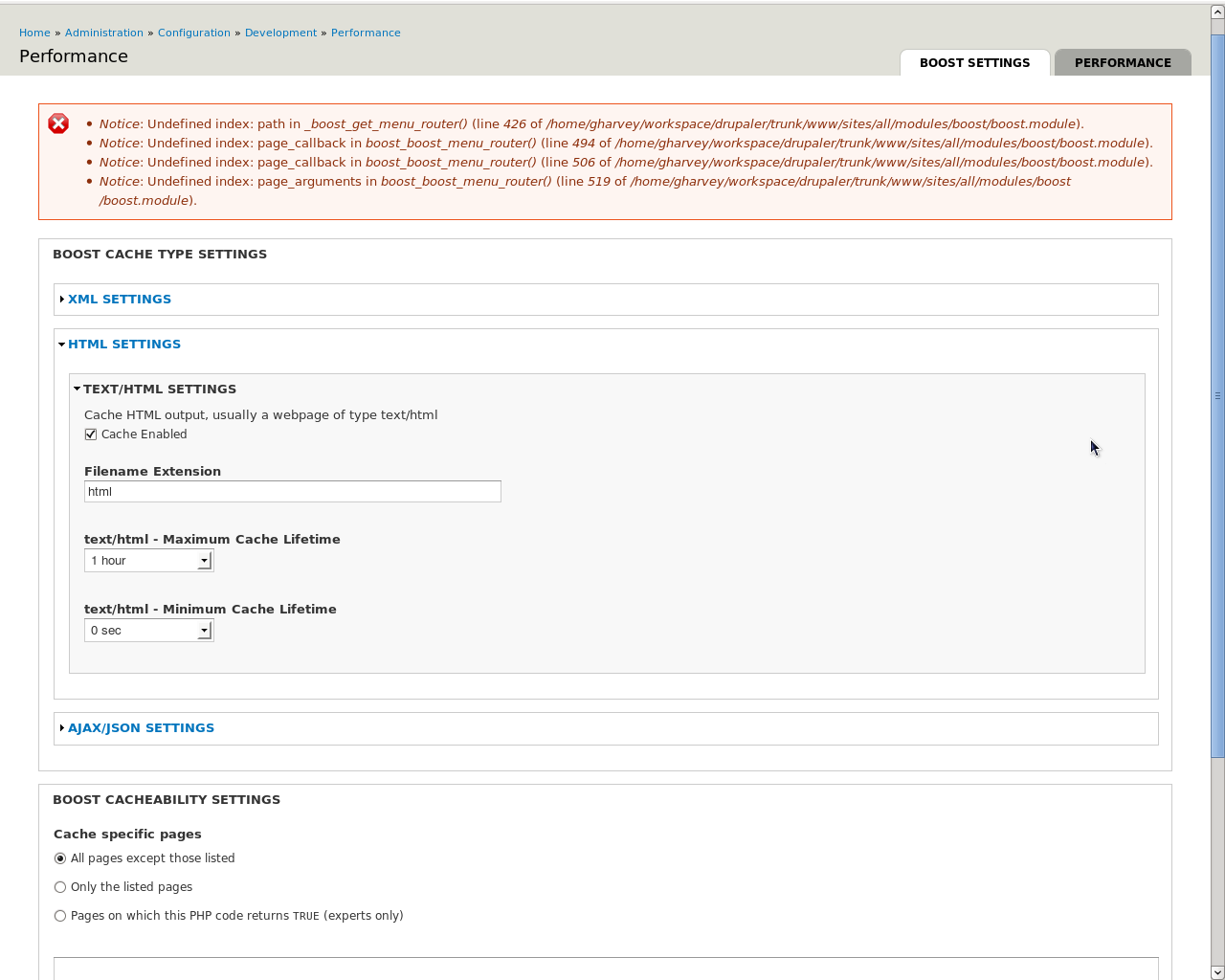Collapse the Text/HTML Settings fieldset

[159, 390]
